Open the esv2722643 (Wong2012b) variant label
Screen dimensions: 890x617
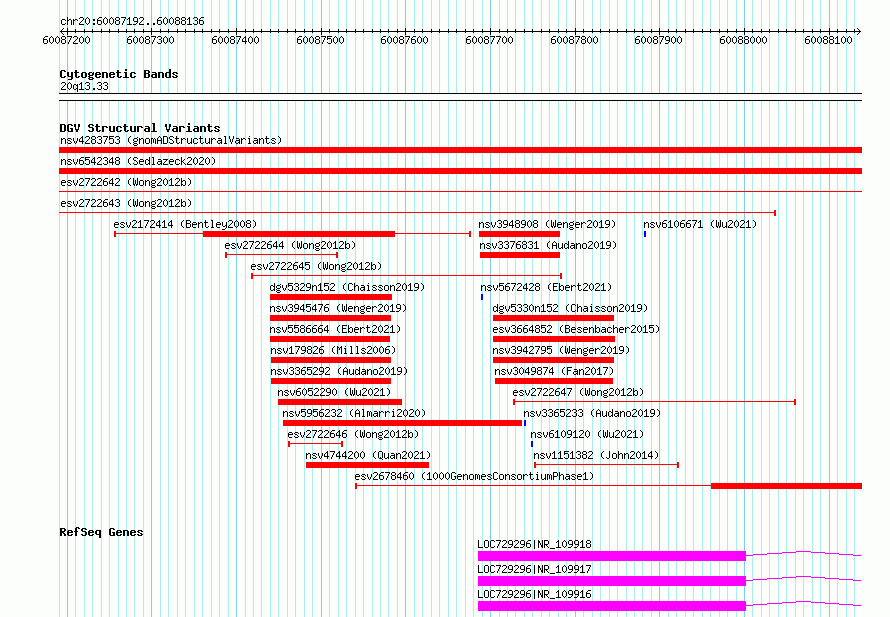click(x=126, y=203)
